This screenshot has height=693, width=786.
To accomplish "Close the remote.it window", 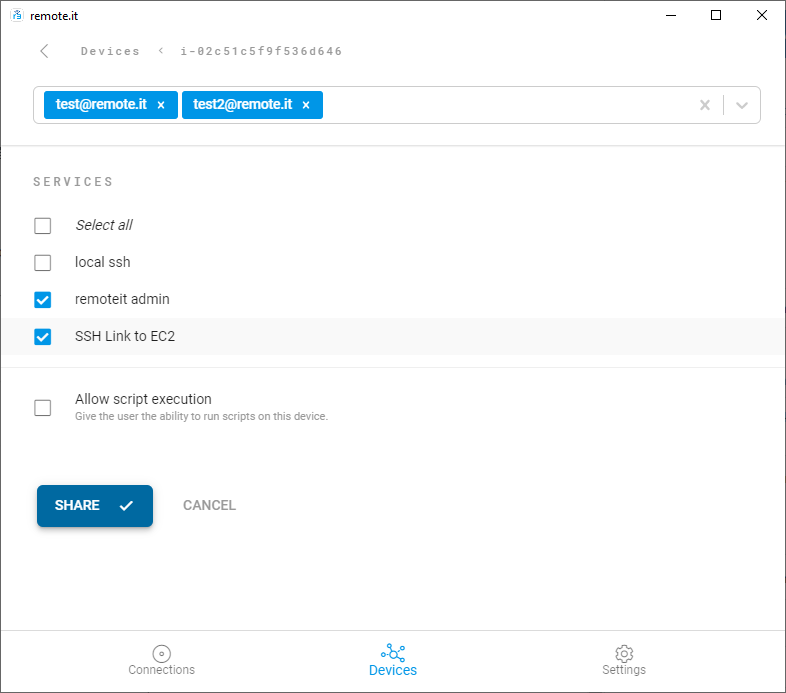I will point(761,16).
